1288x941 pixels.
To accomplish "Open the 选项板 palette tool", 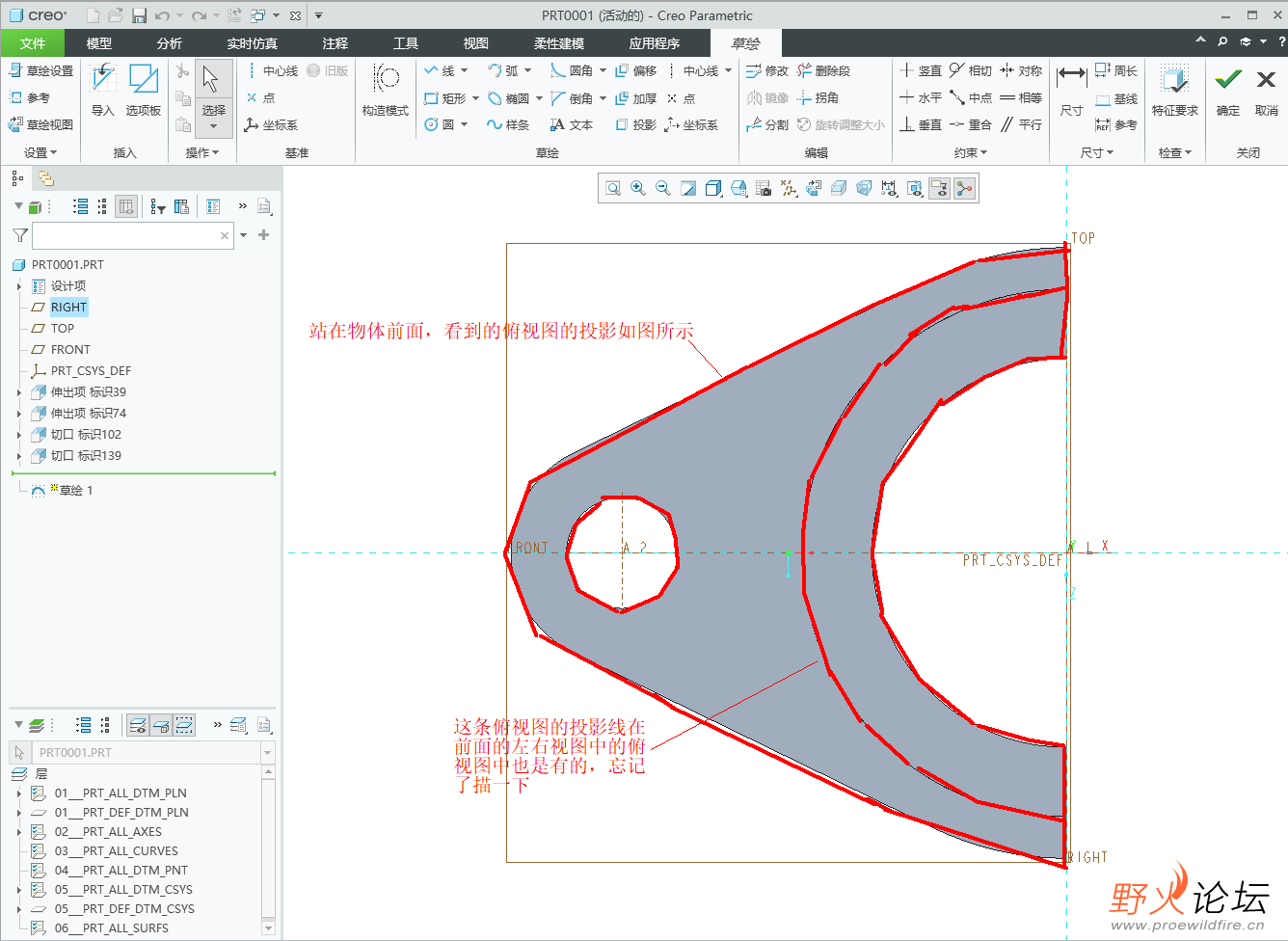I will pos(144,90).
